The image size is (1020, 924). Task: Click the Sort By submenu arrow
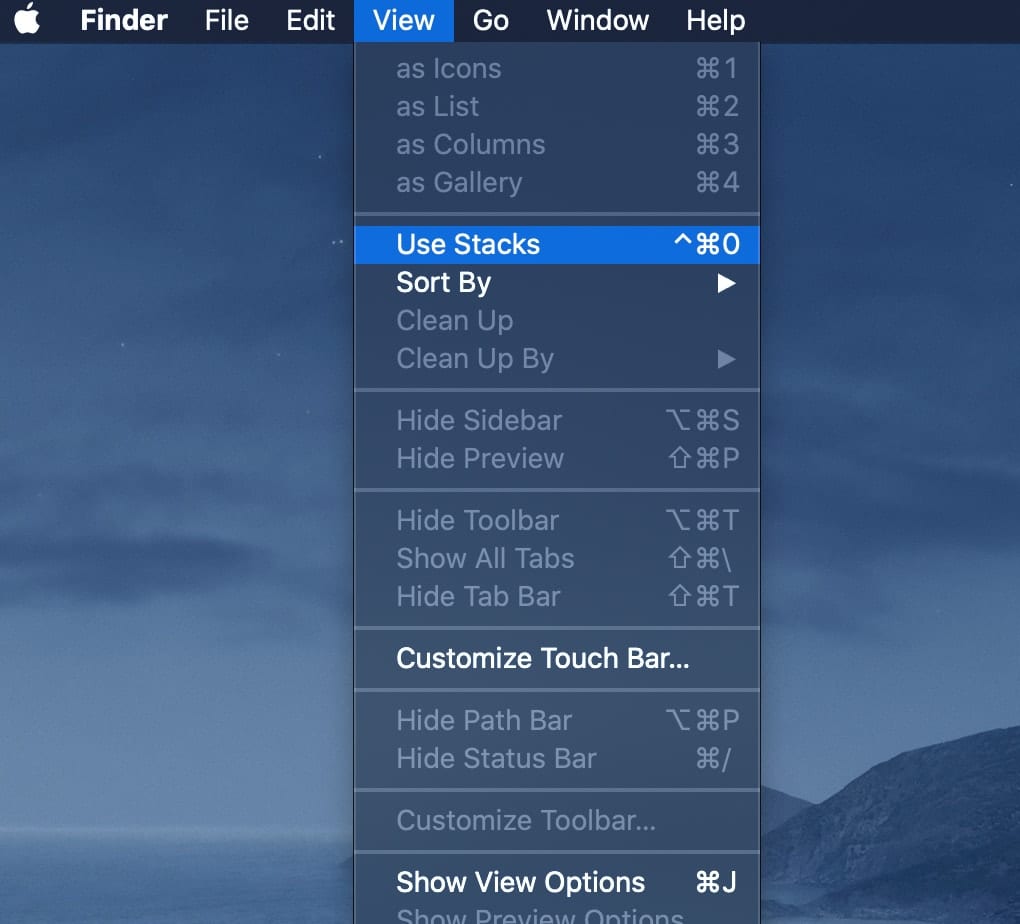point(726,283)
